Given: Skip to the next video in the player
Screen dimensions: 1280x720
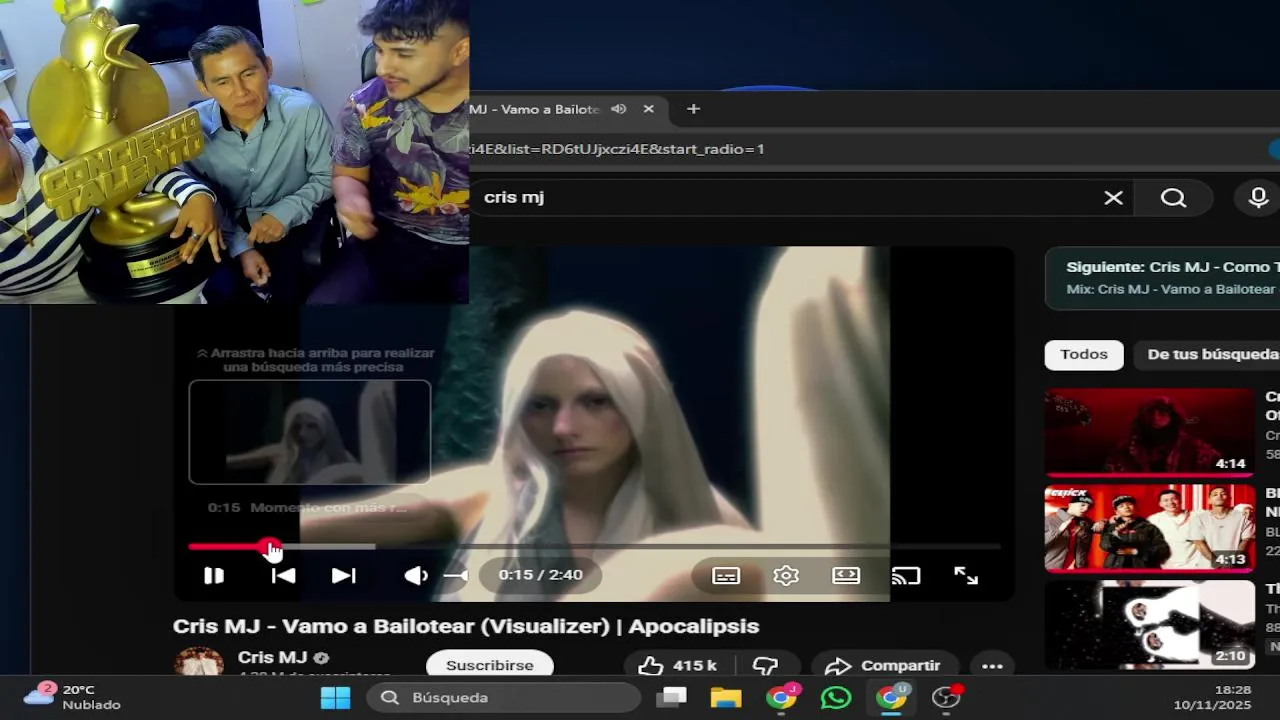Looking at the screenshot, I should tap(343, 575).
